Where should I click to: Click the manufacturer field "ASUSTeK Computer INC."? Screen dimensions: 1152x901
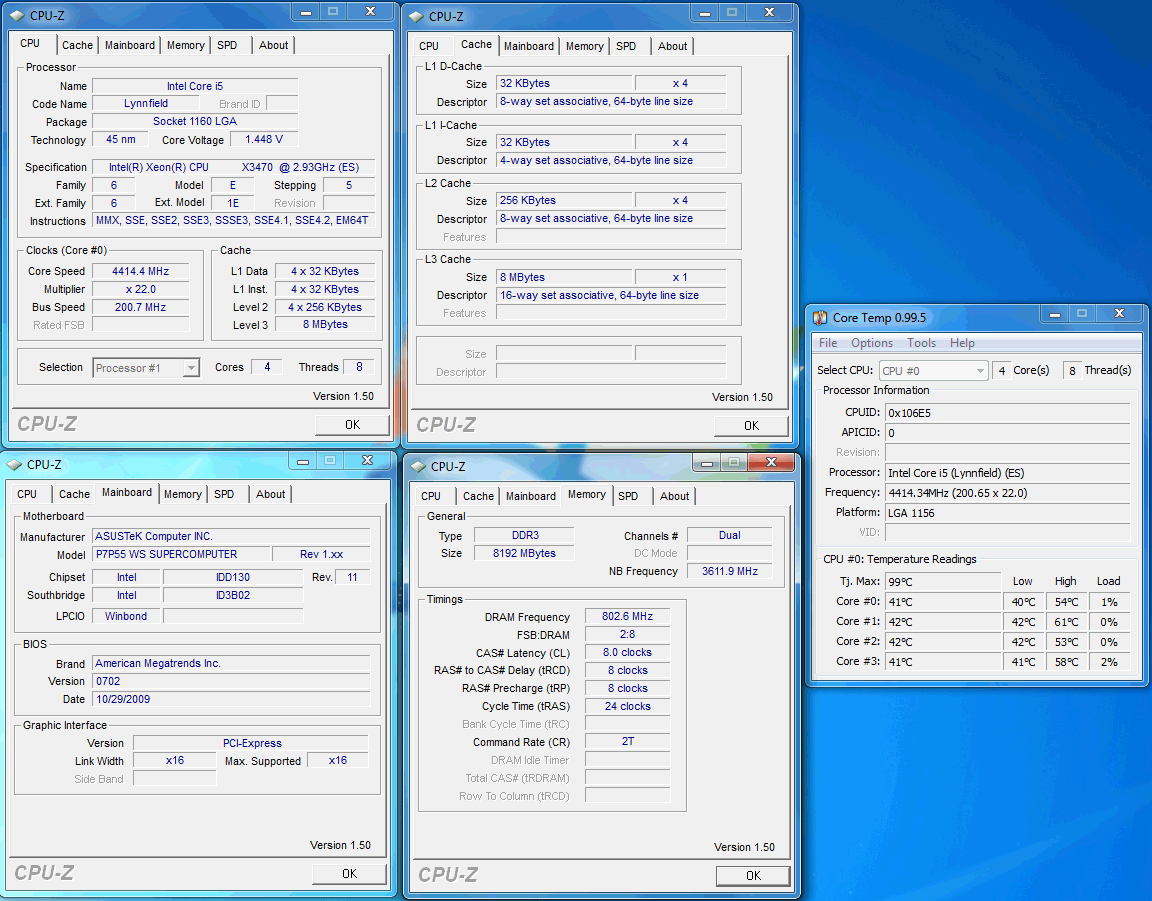[231, 536]
